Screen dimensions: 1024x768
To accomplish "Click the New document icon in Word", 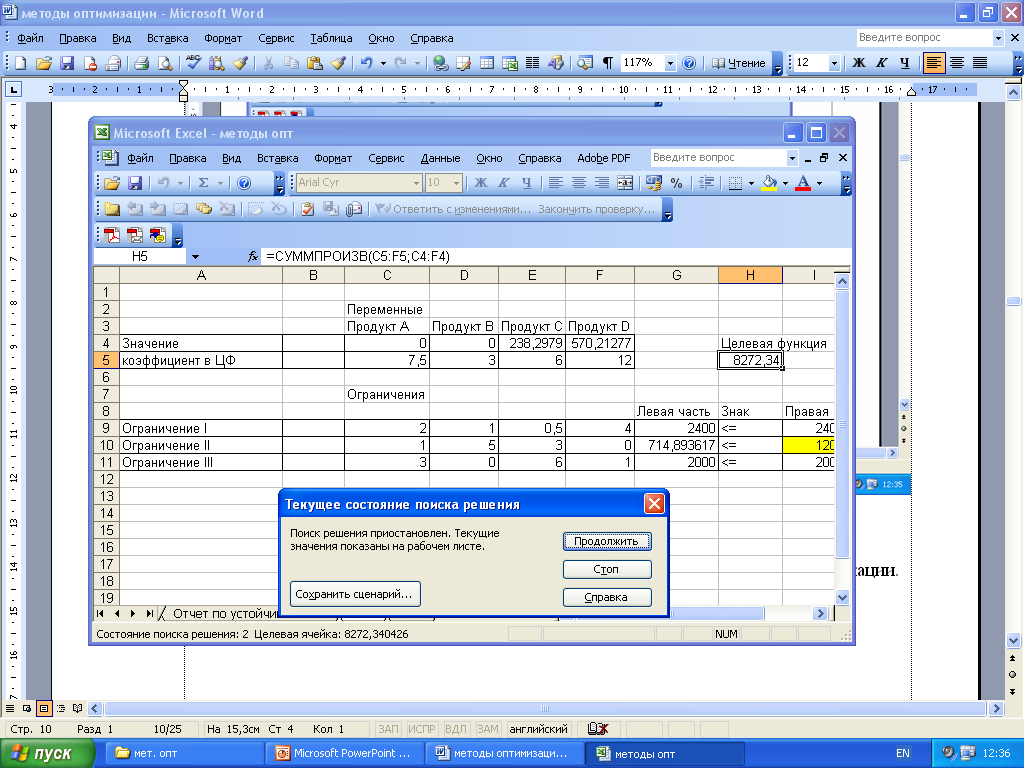I will [21, 63].
